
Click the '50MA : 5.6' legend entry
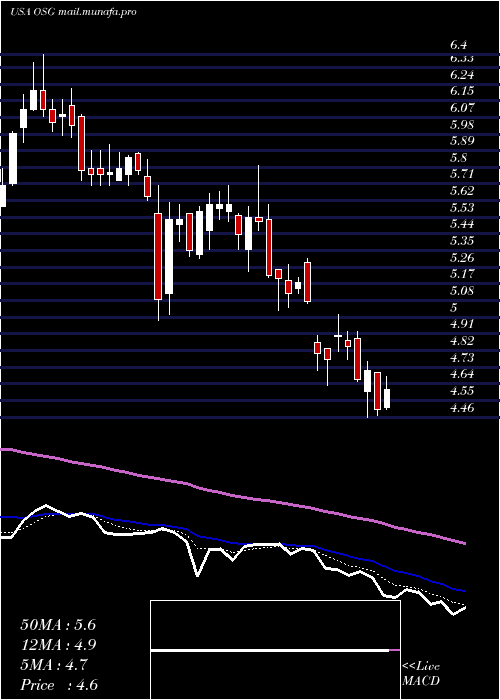pos(58,625)
